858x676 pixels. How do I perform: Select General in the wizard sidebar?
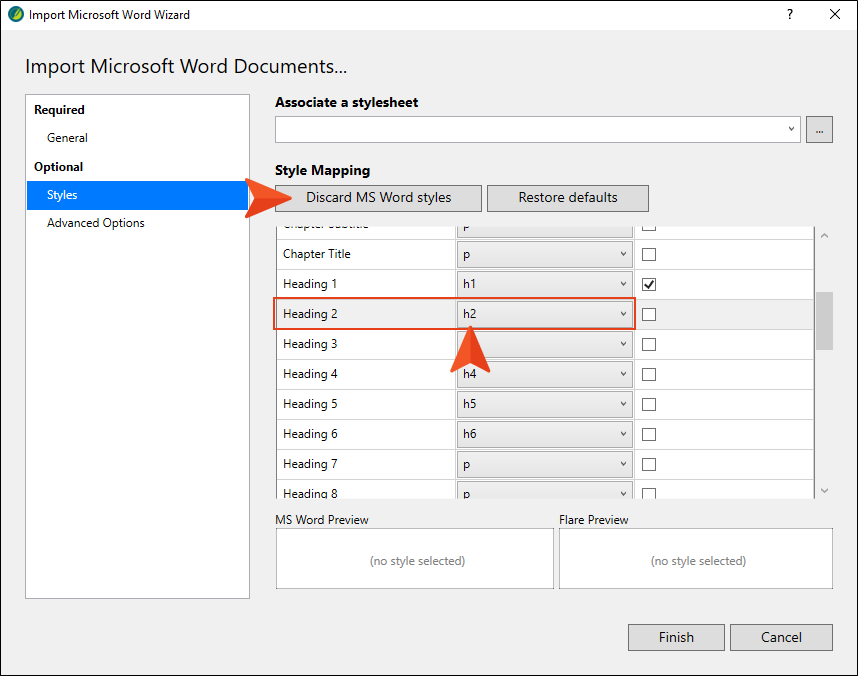[67, 138]
